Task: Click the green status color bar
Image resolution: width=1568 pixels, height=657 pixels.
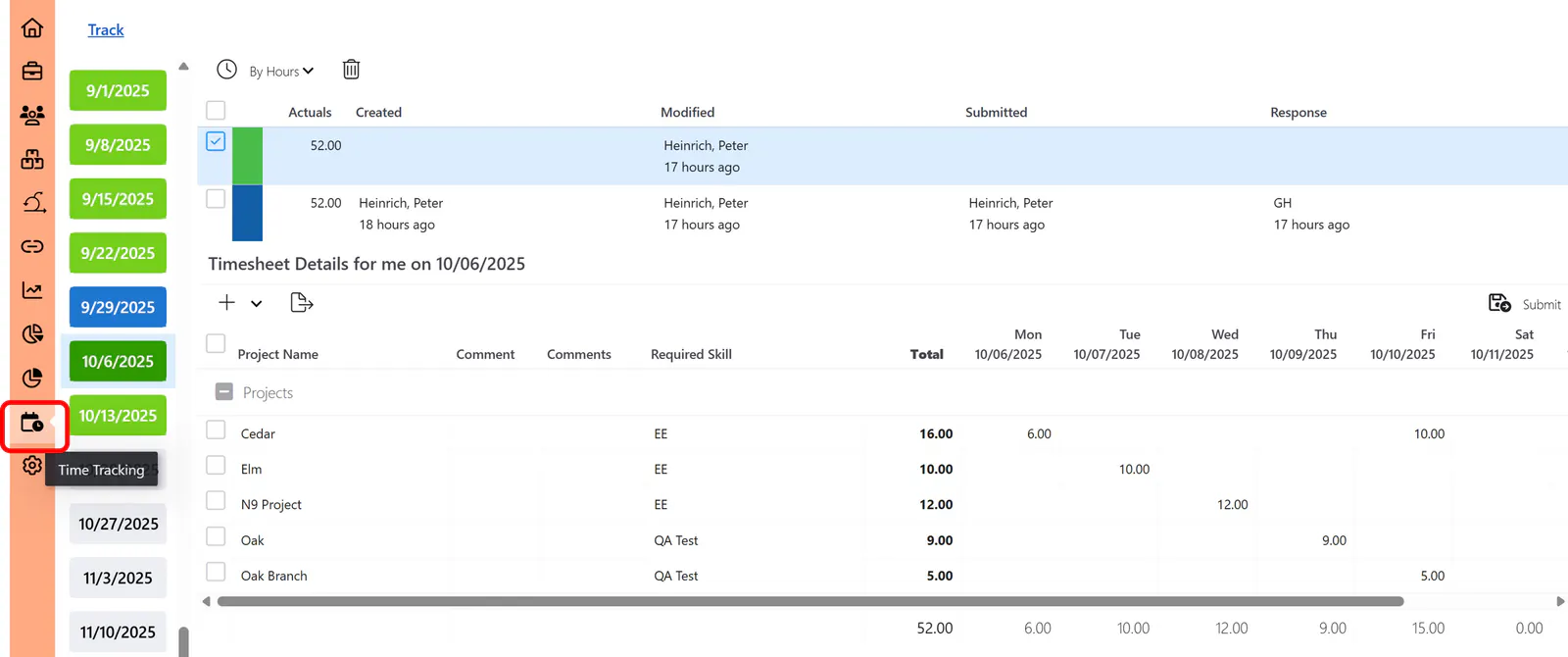Action: (247, 156)
